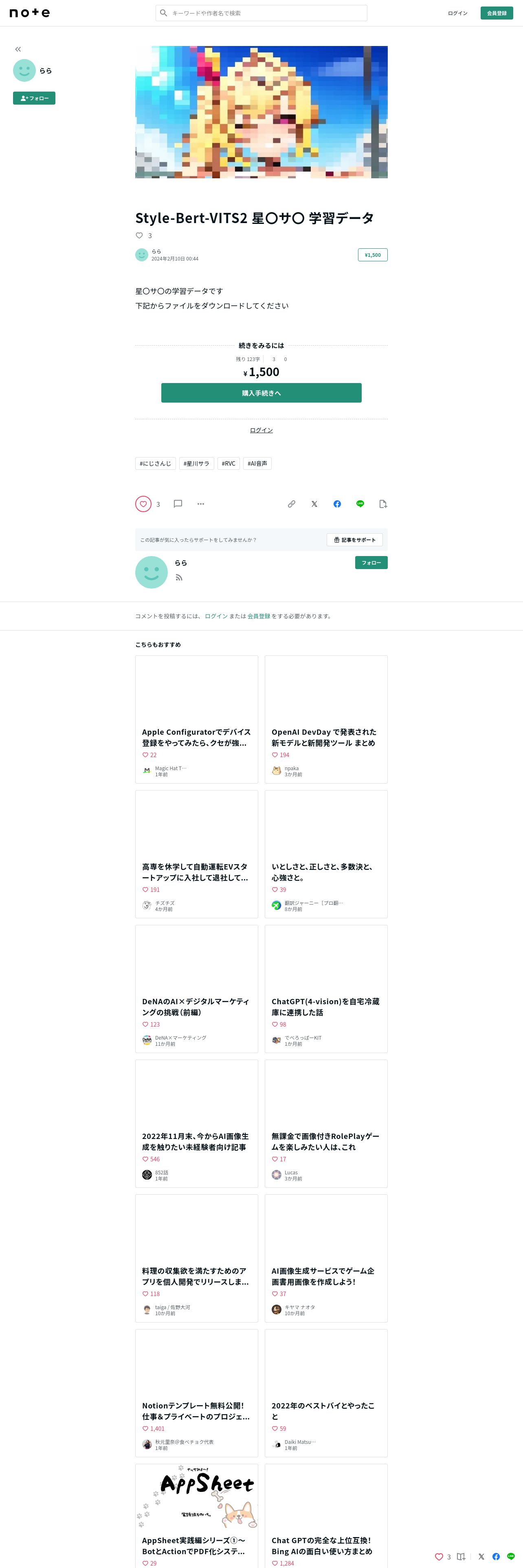523x1568 pixels.
Task: Open Chat GPTの完全な上位互換 article
Action: coord(326,1515)
